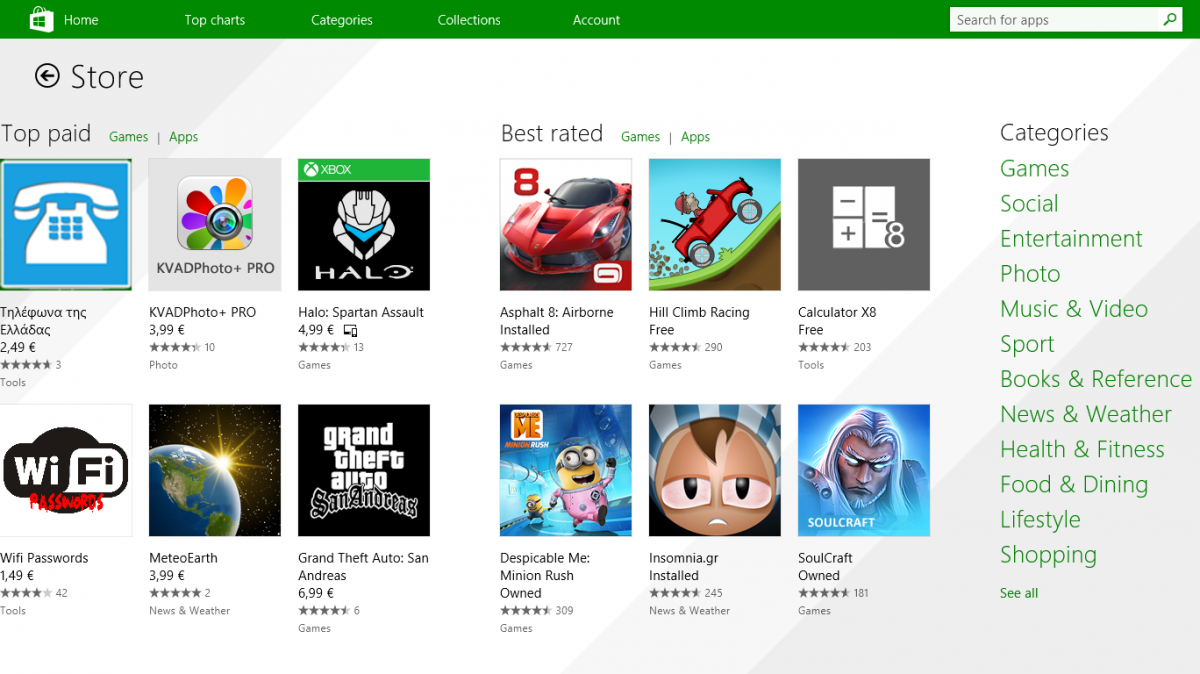Open the Photo category
Screen dimensions: 1200x674
[1030, 273]
